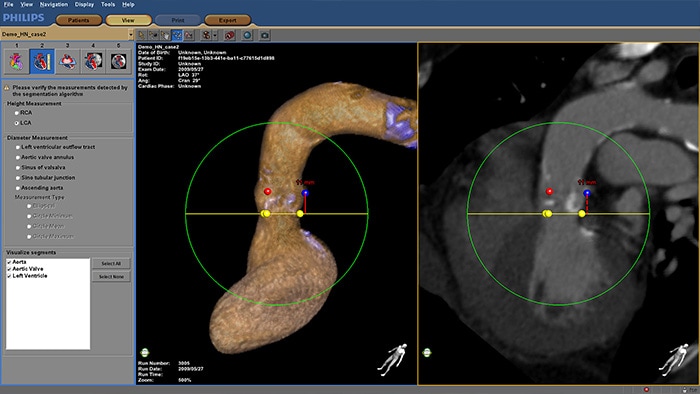Switch to the Print tab
The image size is (700, 394).
pos(178,20)
